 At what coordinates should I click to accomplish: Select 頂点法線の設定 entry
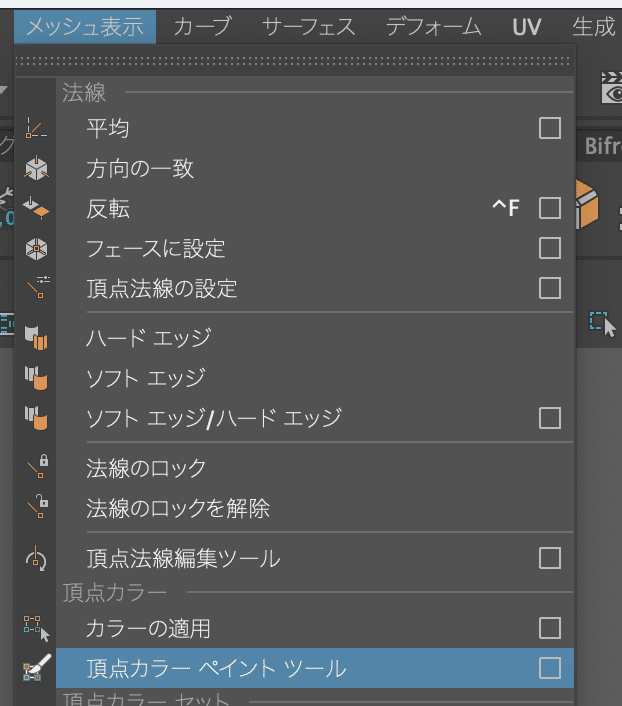[315, 288]
